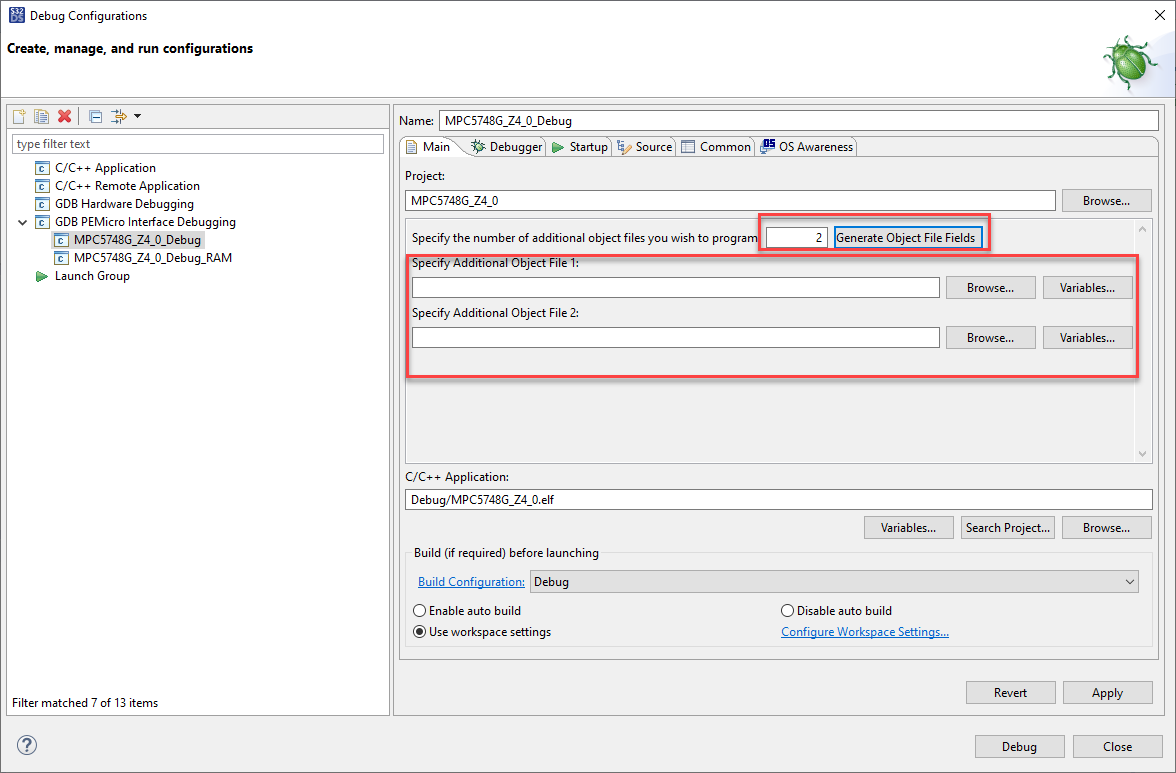Screen dimensions: 1176x773
Task: Click scroll down arrow of object files panel
Action: (1142, 454)
